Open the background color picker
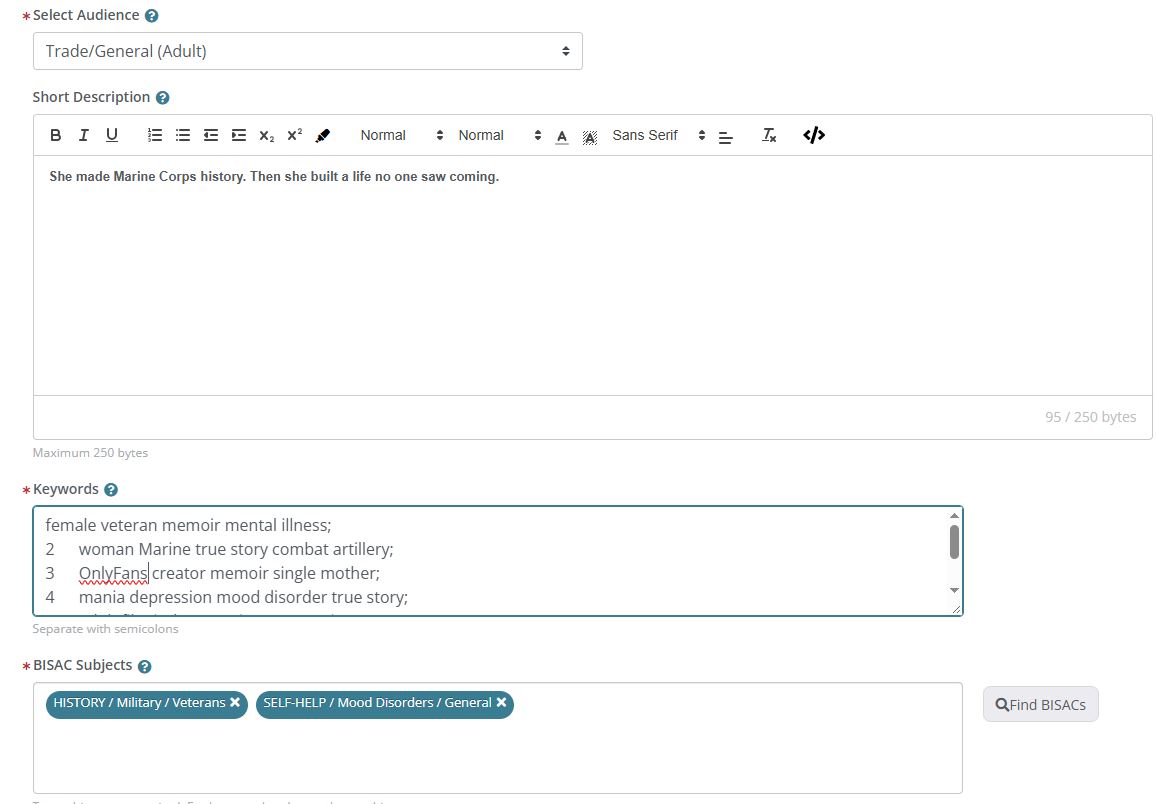 [590, 136]
